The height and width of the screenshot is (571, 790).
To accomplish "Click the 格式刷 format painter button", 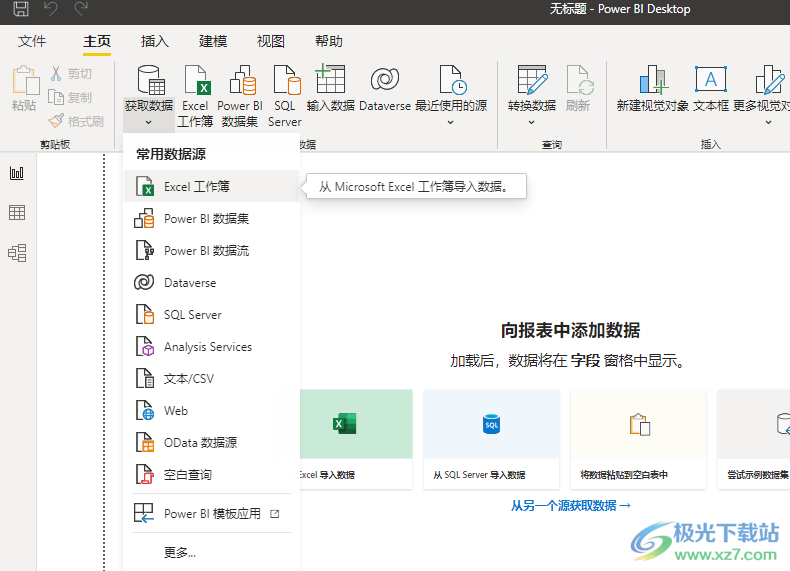I will (76, 121).
